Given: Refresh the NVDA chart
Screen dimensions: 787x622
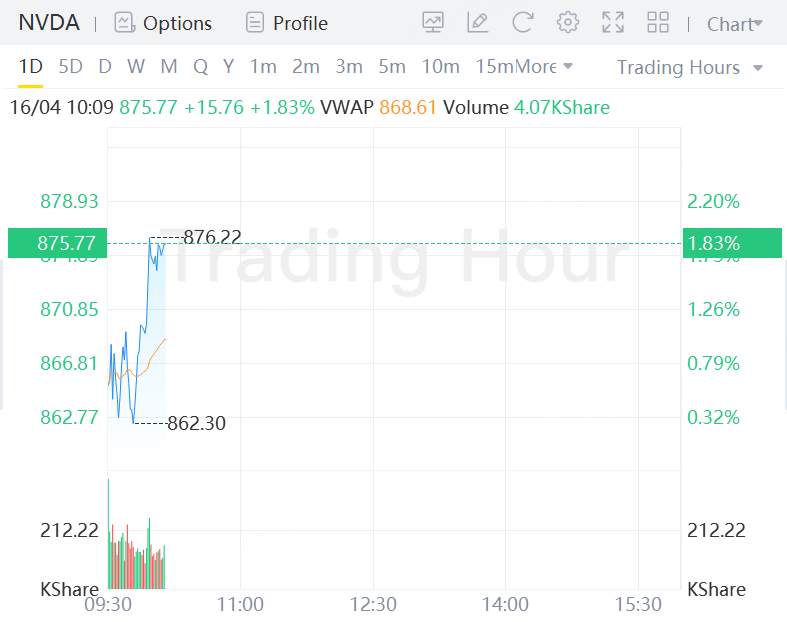Looking at the screenshot, I should pos(522,23).
